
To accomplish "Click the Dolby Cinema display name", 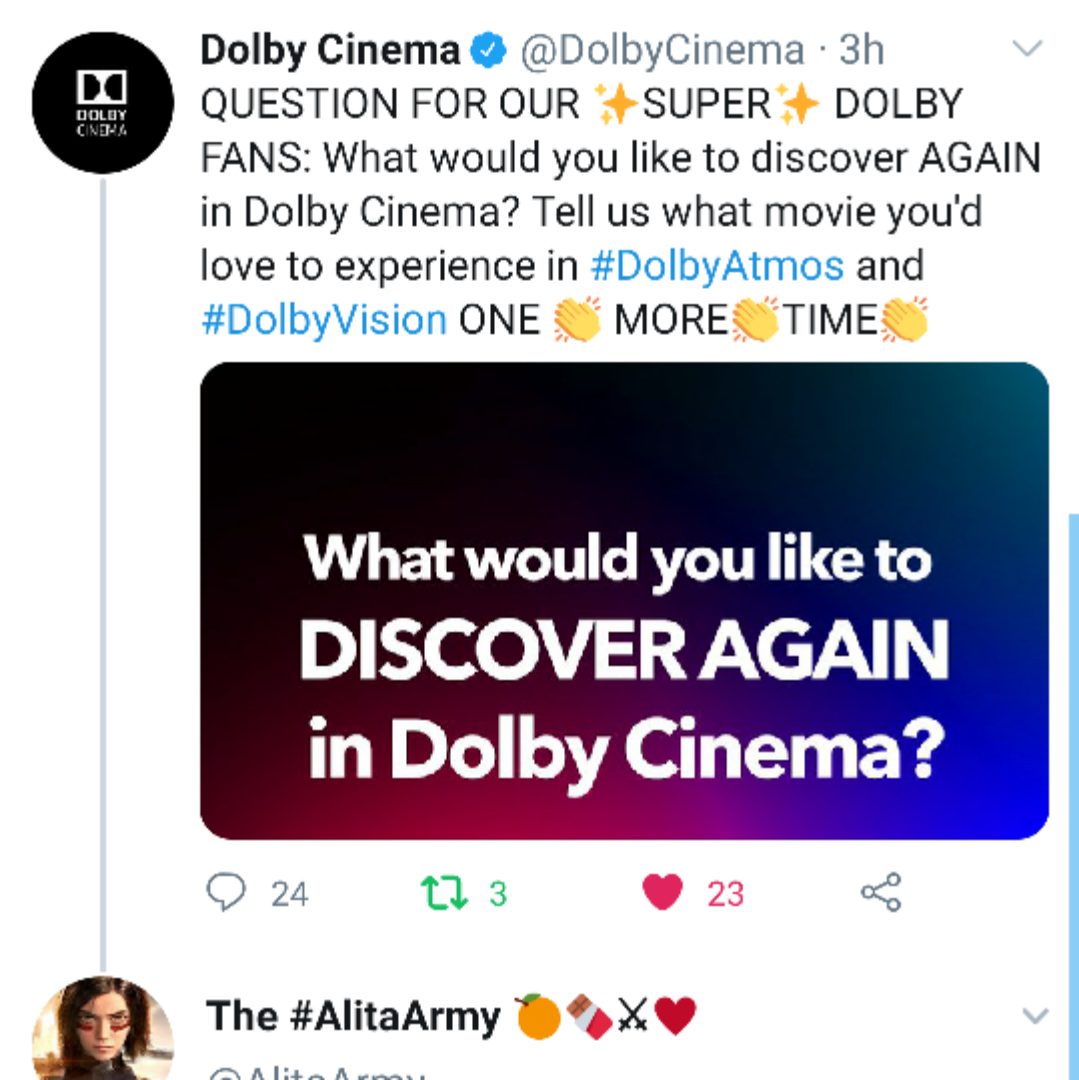I will [x=331, y=51].
